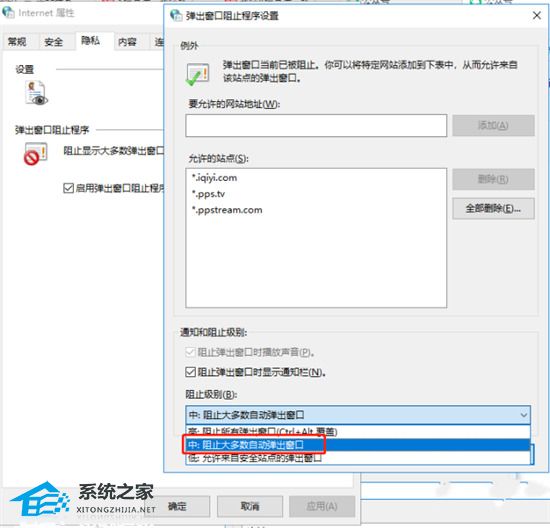
Task: Switch to the 常规 tab
Action: [17, 42]
